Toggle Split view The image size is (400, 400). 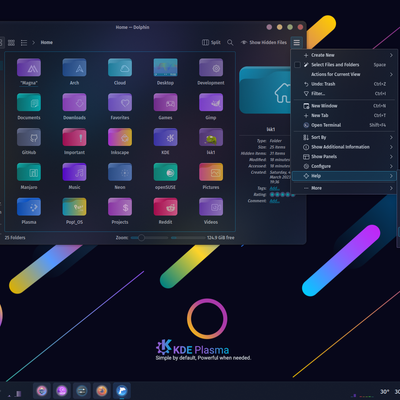[211, 42]
